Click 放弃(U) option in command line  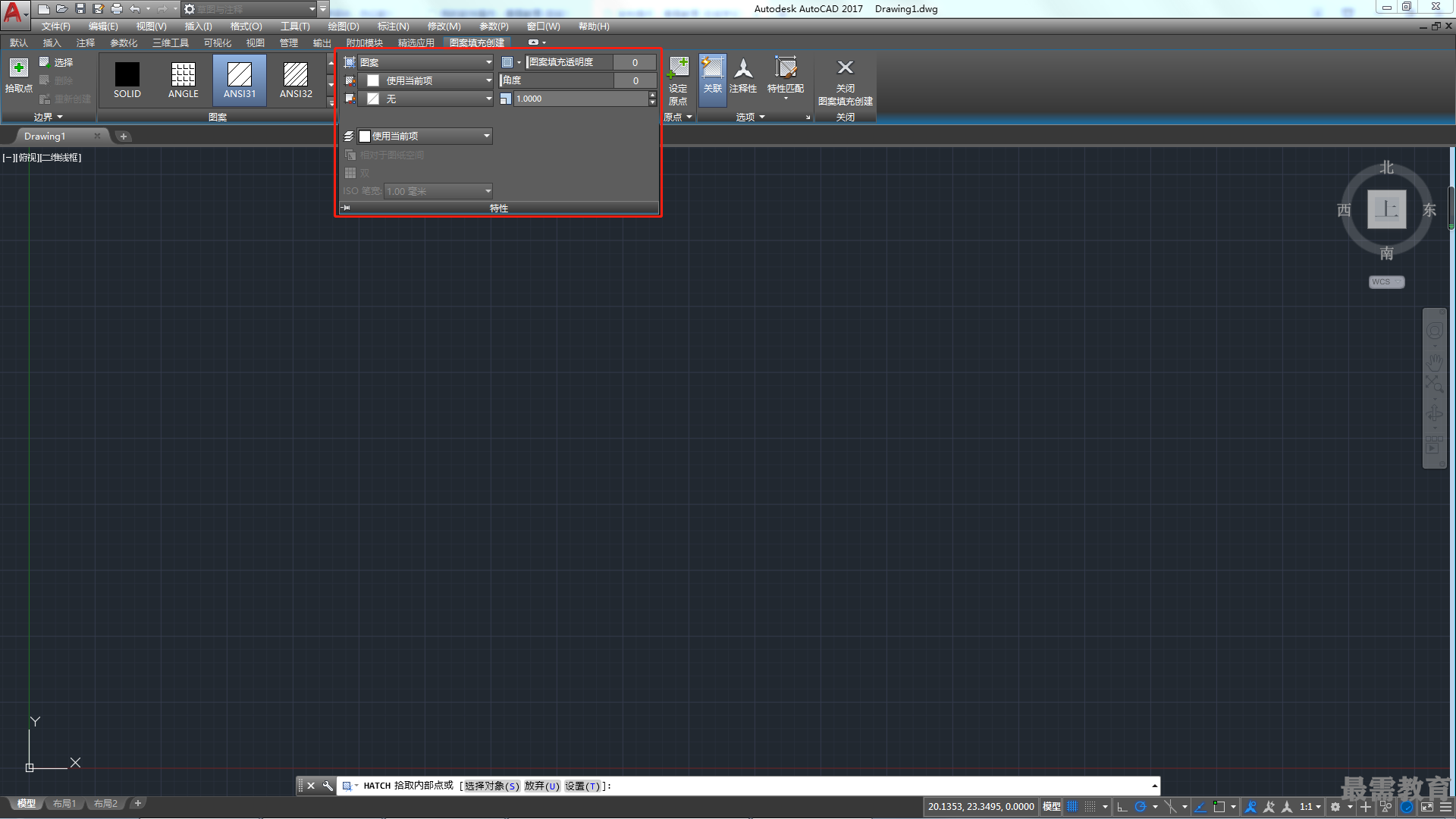[x=541, y=786]
